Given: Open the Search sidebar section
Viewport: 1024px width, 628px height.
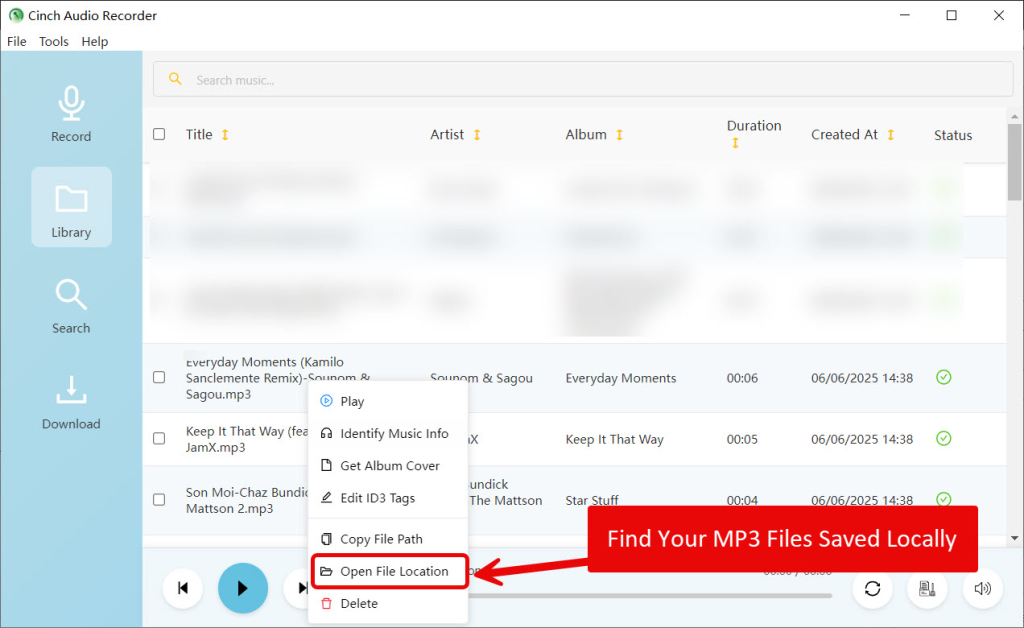Looking at the screenshot, I should (x=71, y=305).
